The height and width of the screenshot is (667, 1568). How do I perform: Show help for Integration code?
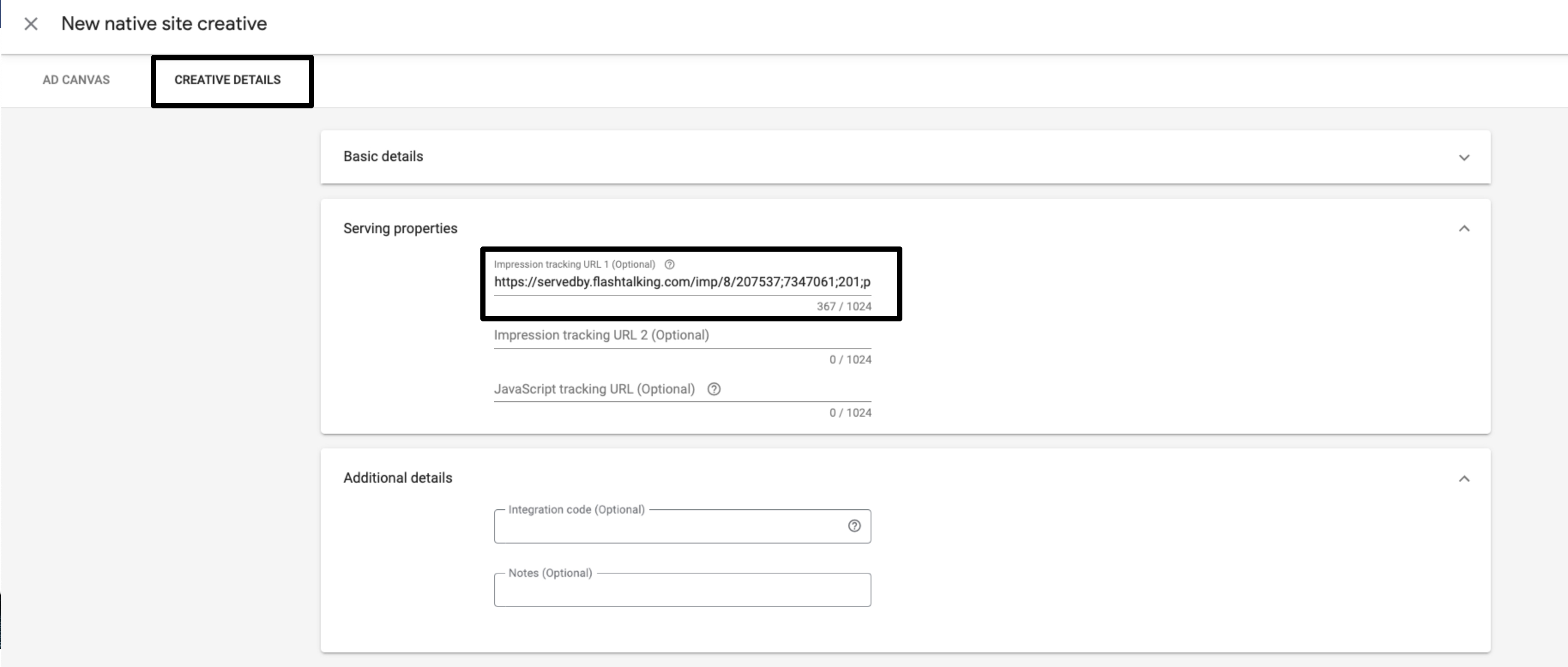(x=854, y=526)
